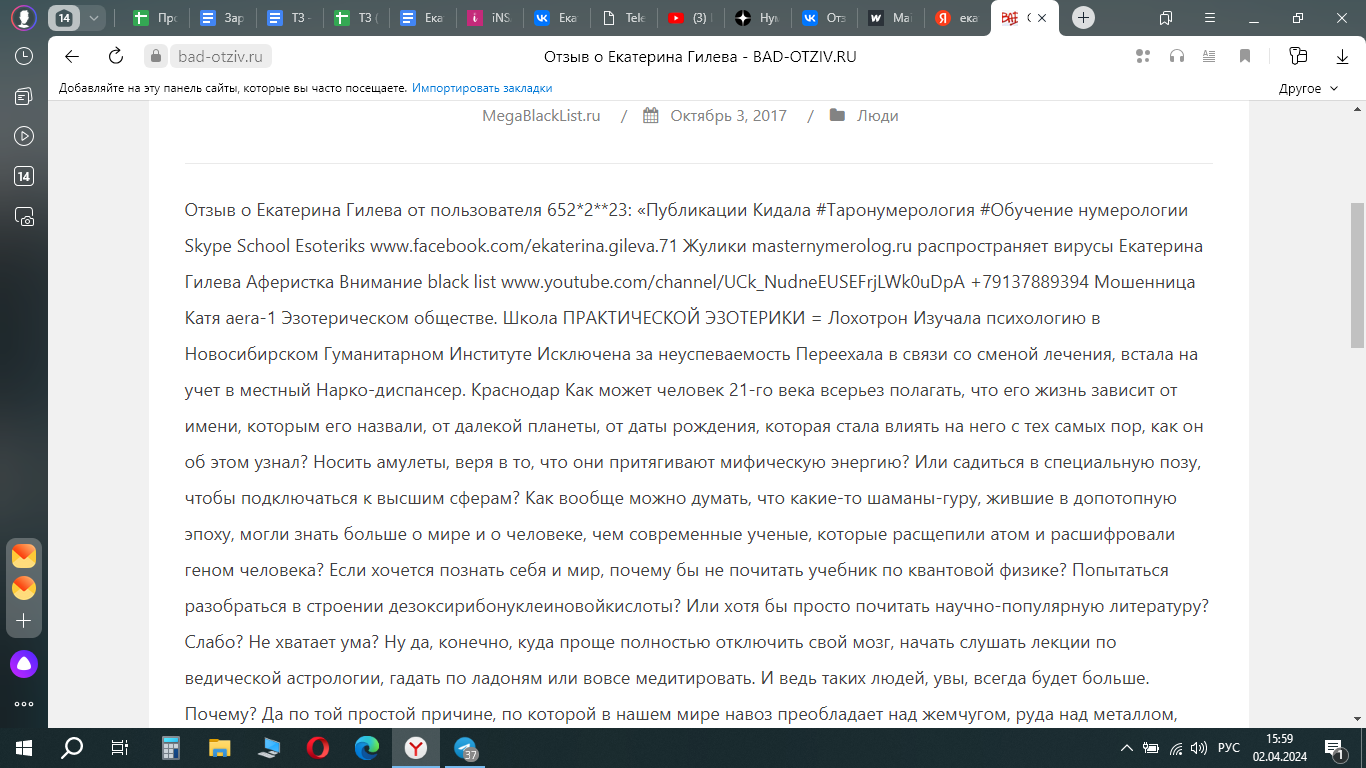Open the "Люди" category link
Viewport: 1366px width, 768px height.
point(878,115)
